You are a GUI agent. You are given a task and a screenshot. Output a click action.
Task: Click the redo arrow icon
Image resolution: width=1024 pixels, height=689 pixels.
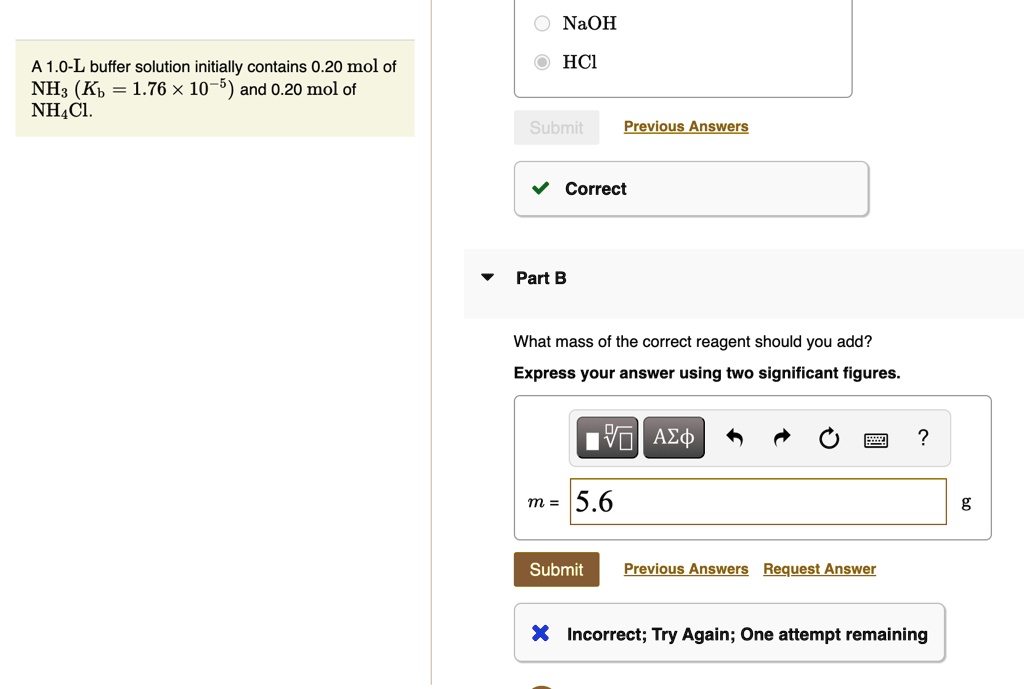782,438
